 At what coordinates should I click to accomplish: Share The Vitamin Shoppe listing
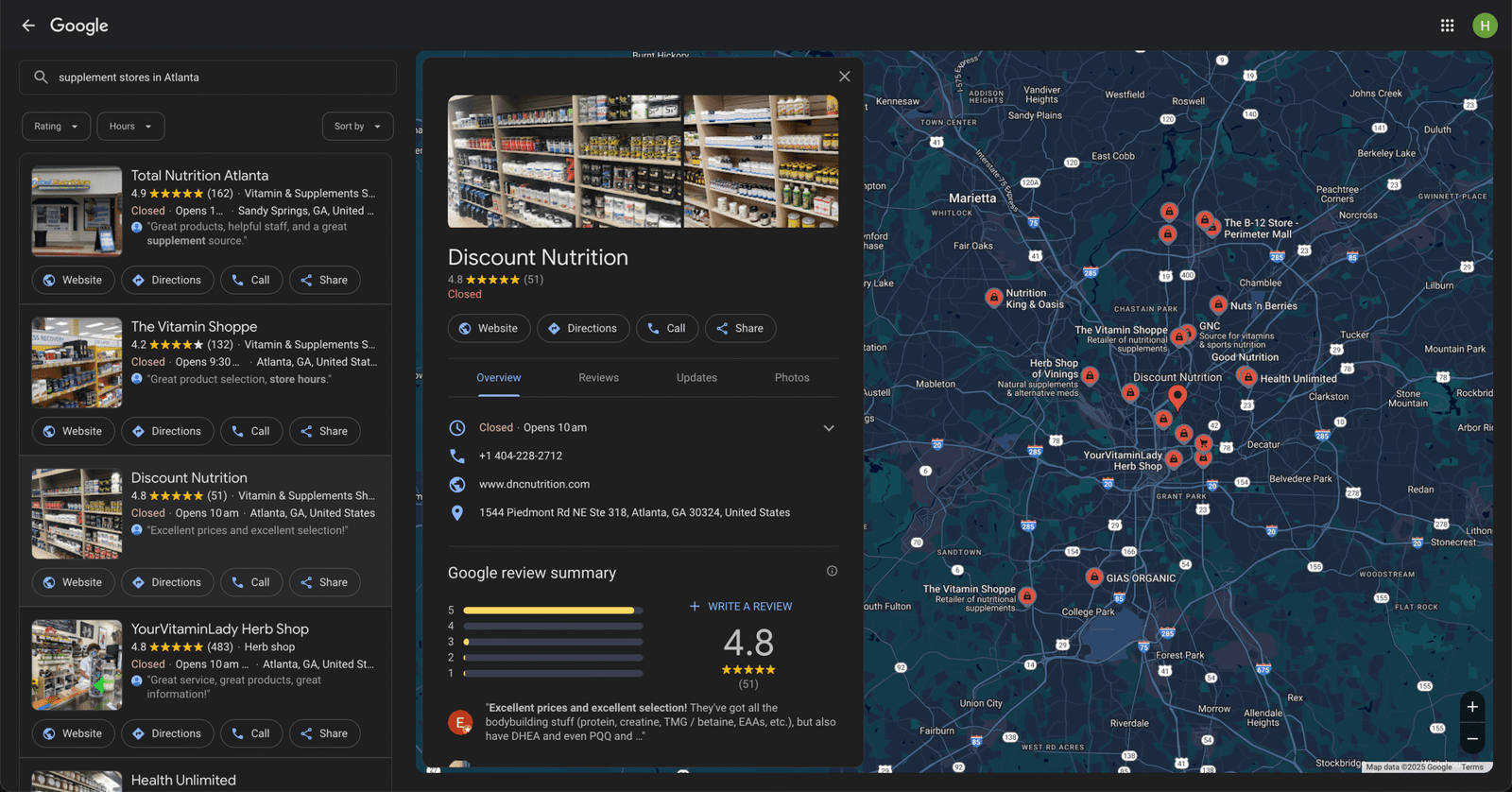tap(324, 431)
